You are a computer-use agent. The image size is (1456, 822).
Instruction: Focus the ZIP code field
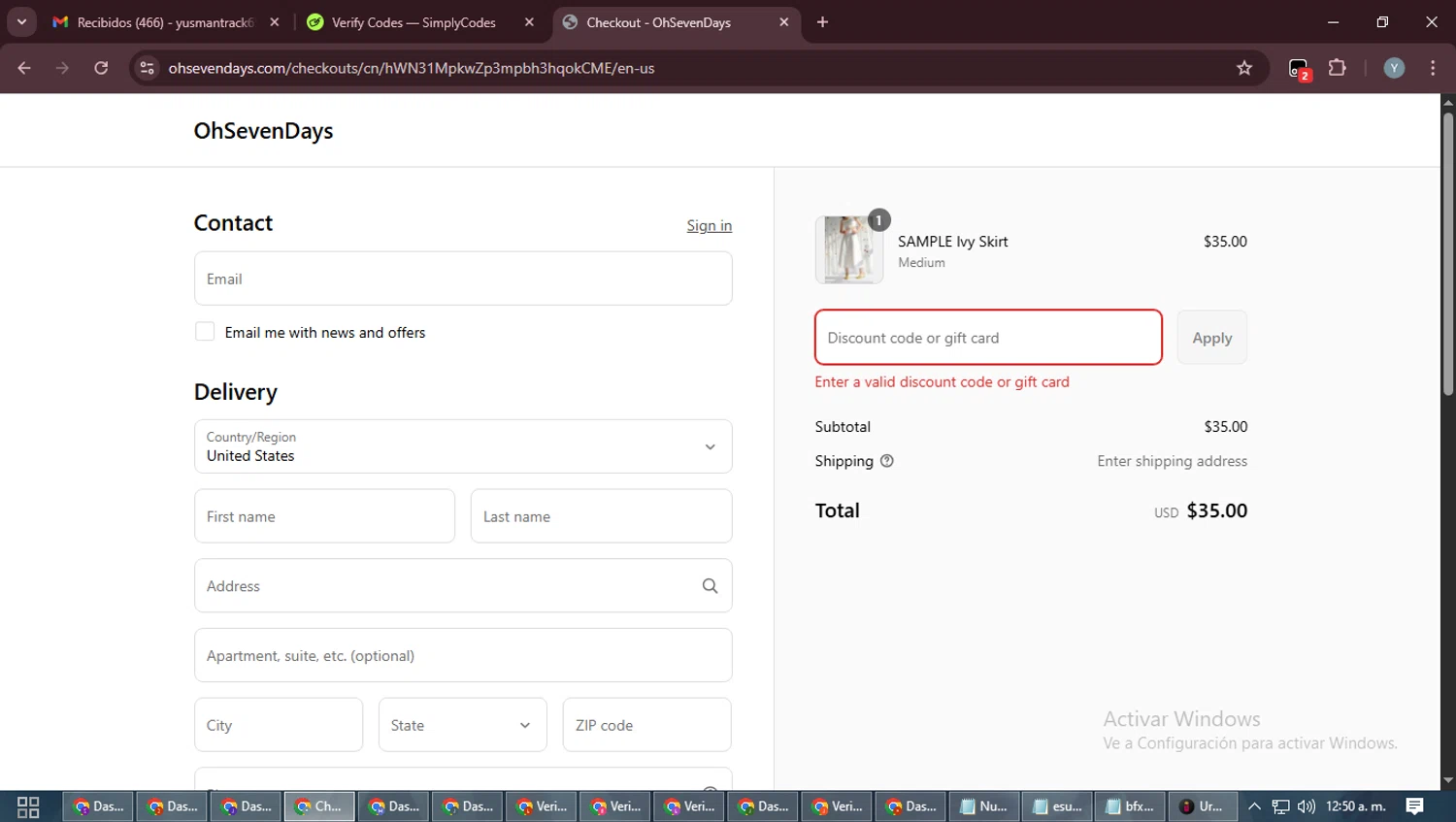tap(647, 725)
